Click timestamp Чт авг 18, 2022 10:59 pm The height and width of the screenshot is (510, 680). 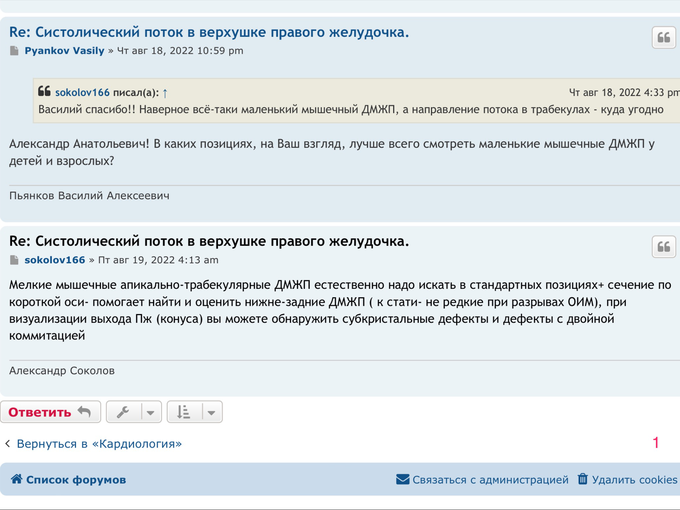[180, 51]
